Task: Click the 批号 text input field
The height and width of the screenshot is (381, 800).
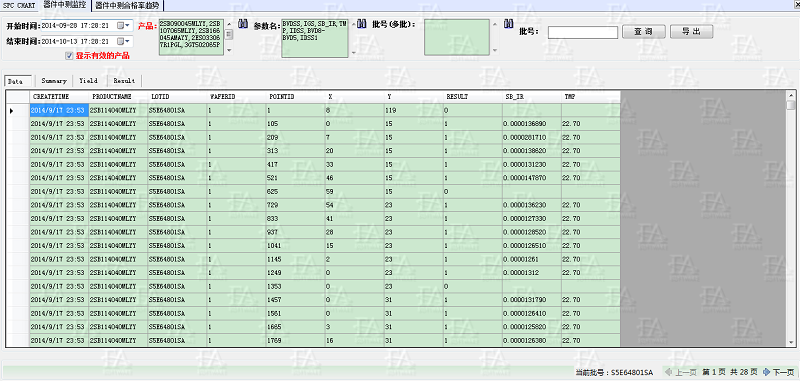Action: pos(583,32)
